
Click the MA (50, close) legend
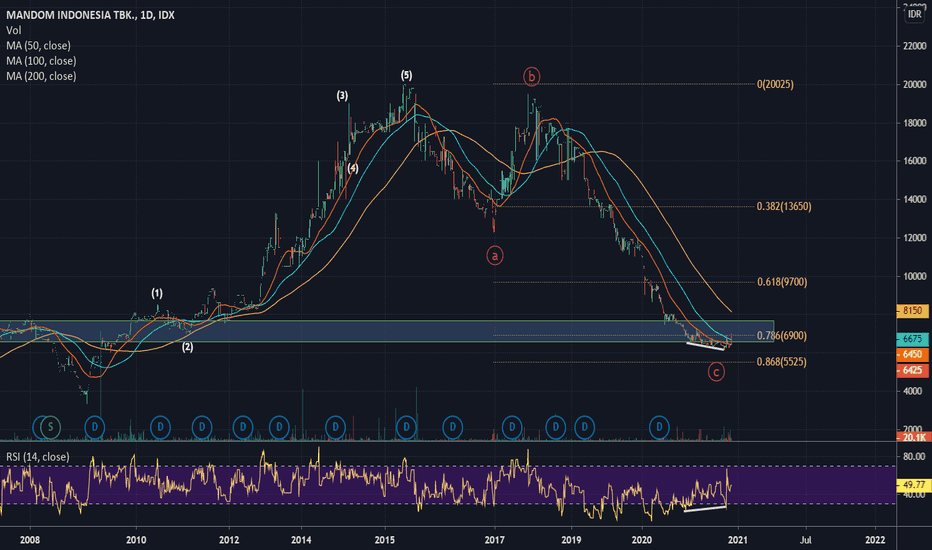point(38,46)
